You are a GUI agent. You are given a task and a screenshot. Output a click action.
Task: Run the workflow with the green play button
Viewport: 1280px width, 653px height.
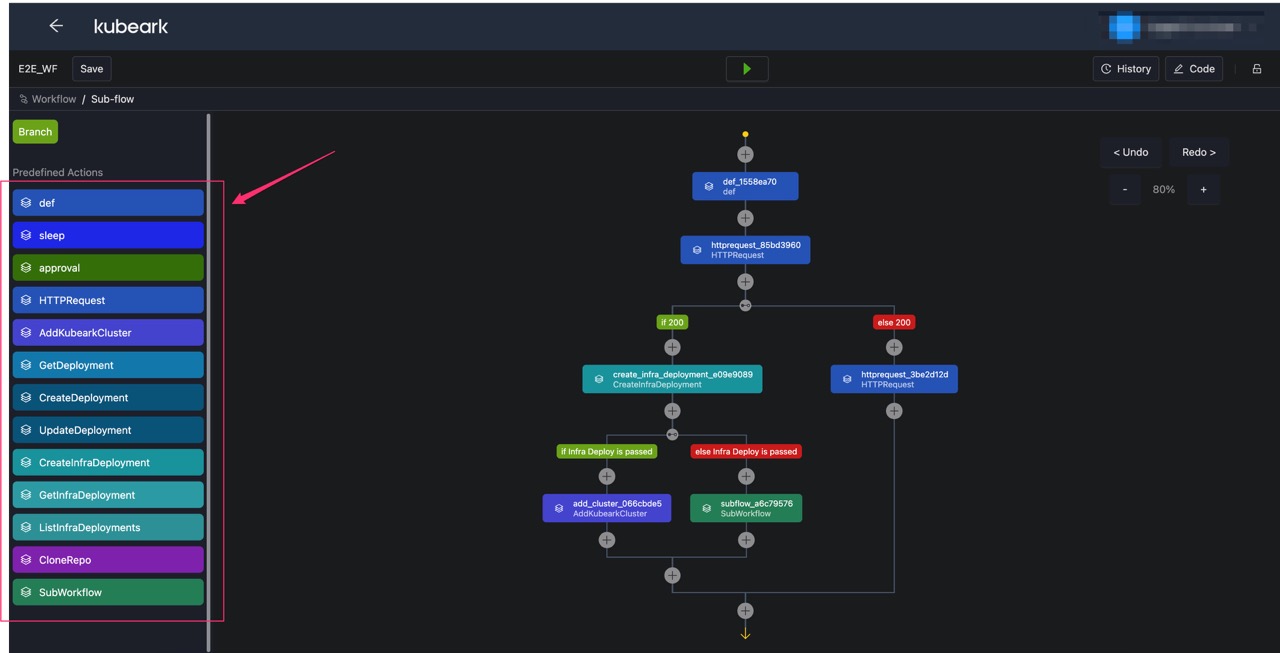click(746, 68)
